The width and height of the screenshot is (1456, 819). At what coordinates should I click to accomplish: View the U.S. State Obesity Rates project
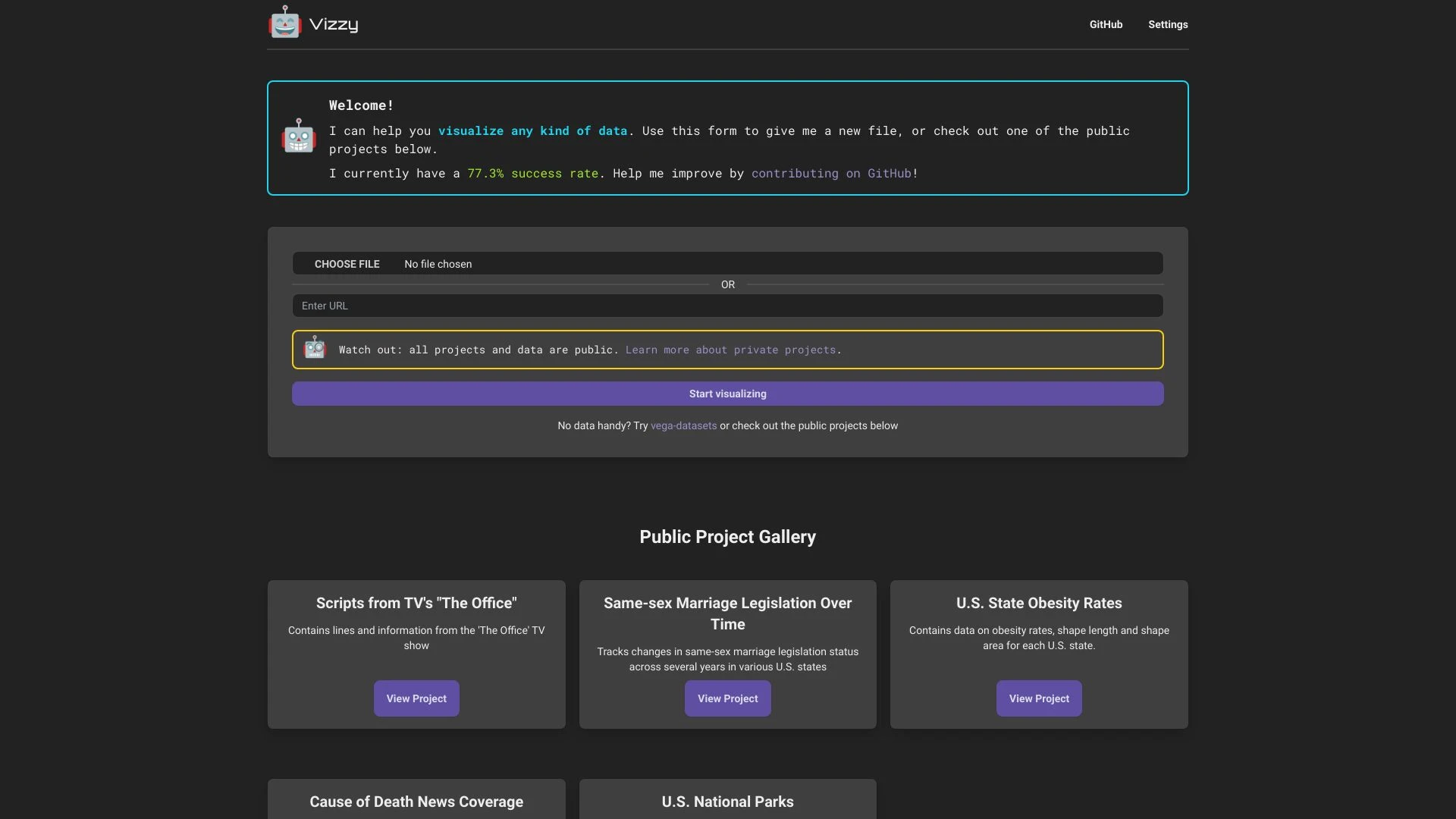click(1039, 698)
